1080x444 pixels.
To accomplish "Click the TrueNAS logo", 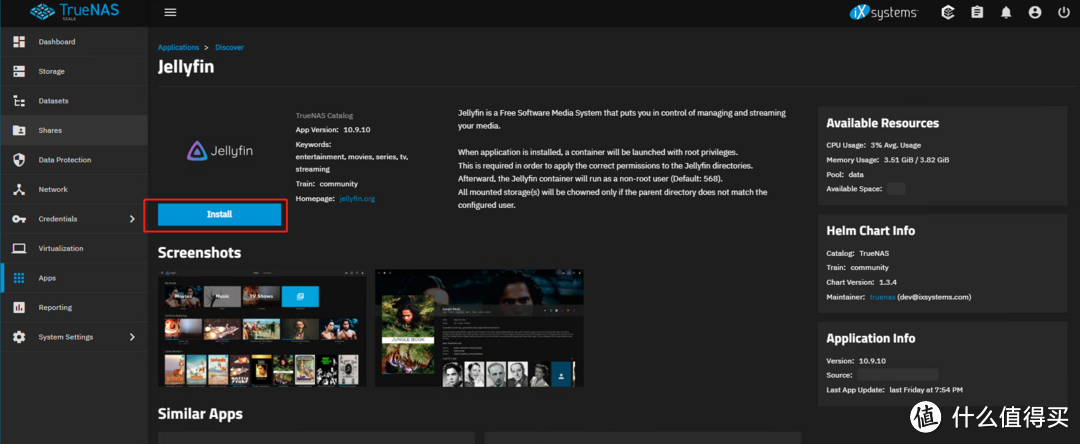I will (73, 12).
